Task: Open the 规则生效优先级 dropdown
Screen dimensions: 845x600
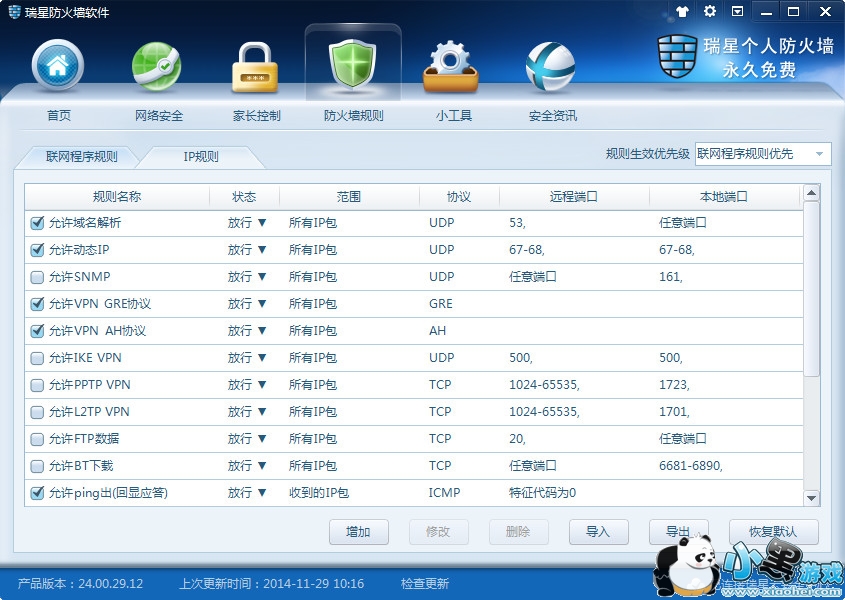Action: pos(763,154)
